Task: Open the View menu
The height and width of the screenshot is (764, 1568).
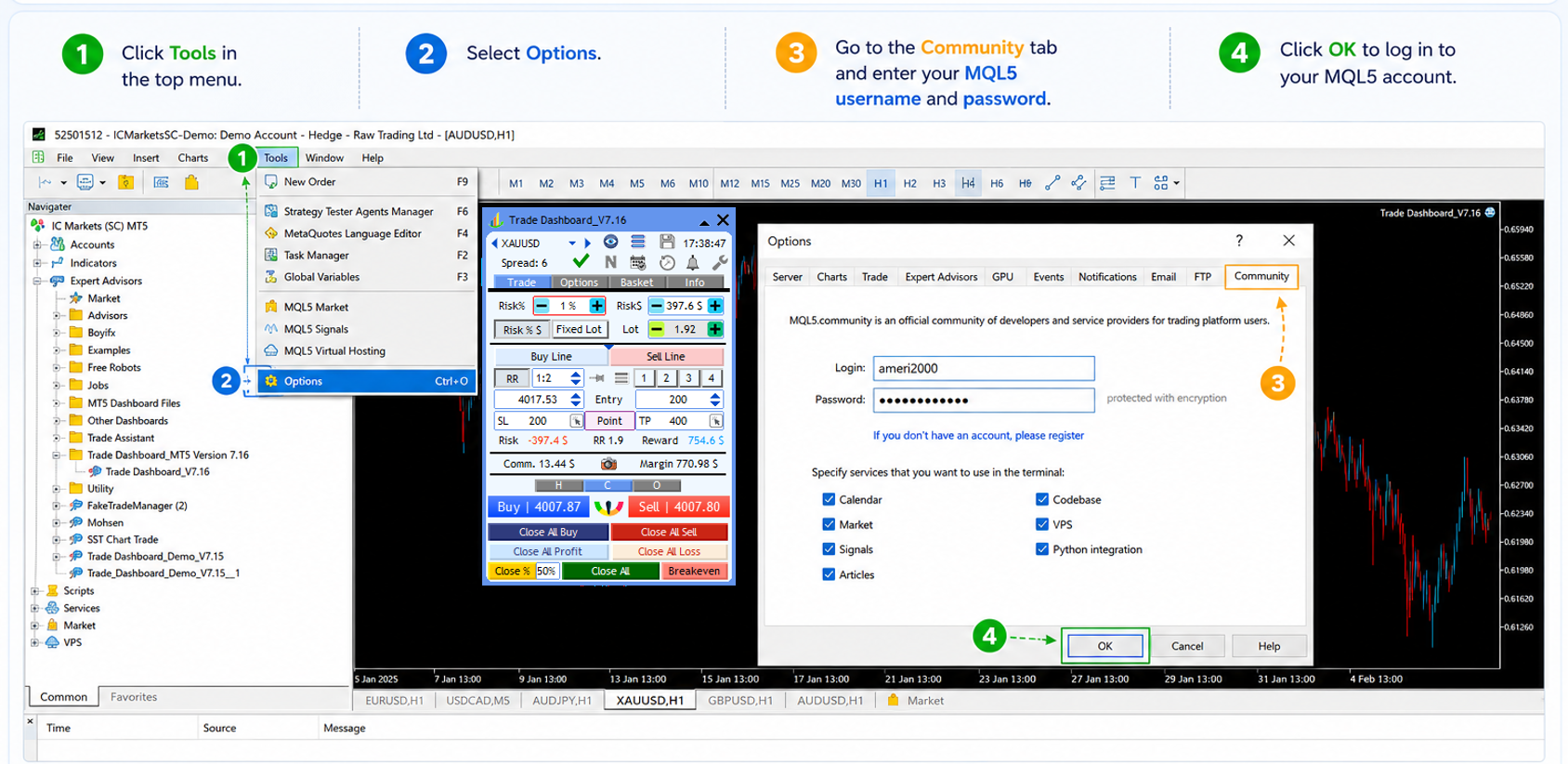Action: point(102,158)
